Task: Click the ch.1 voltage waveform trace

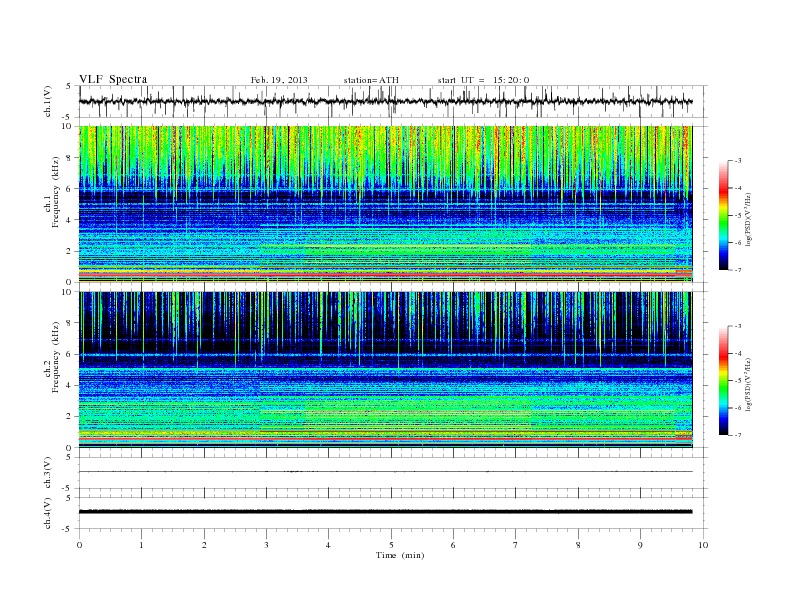Action: pyautogui.click(x=385, y=101)
